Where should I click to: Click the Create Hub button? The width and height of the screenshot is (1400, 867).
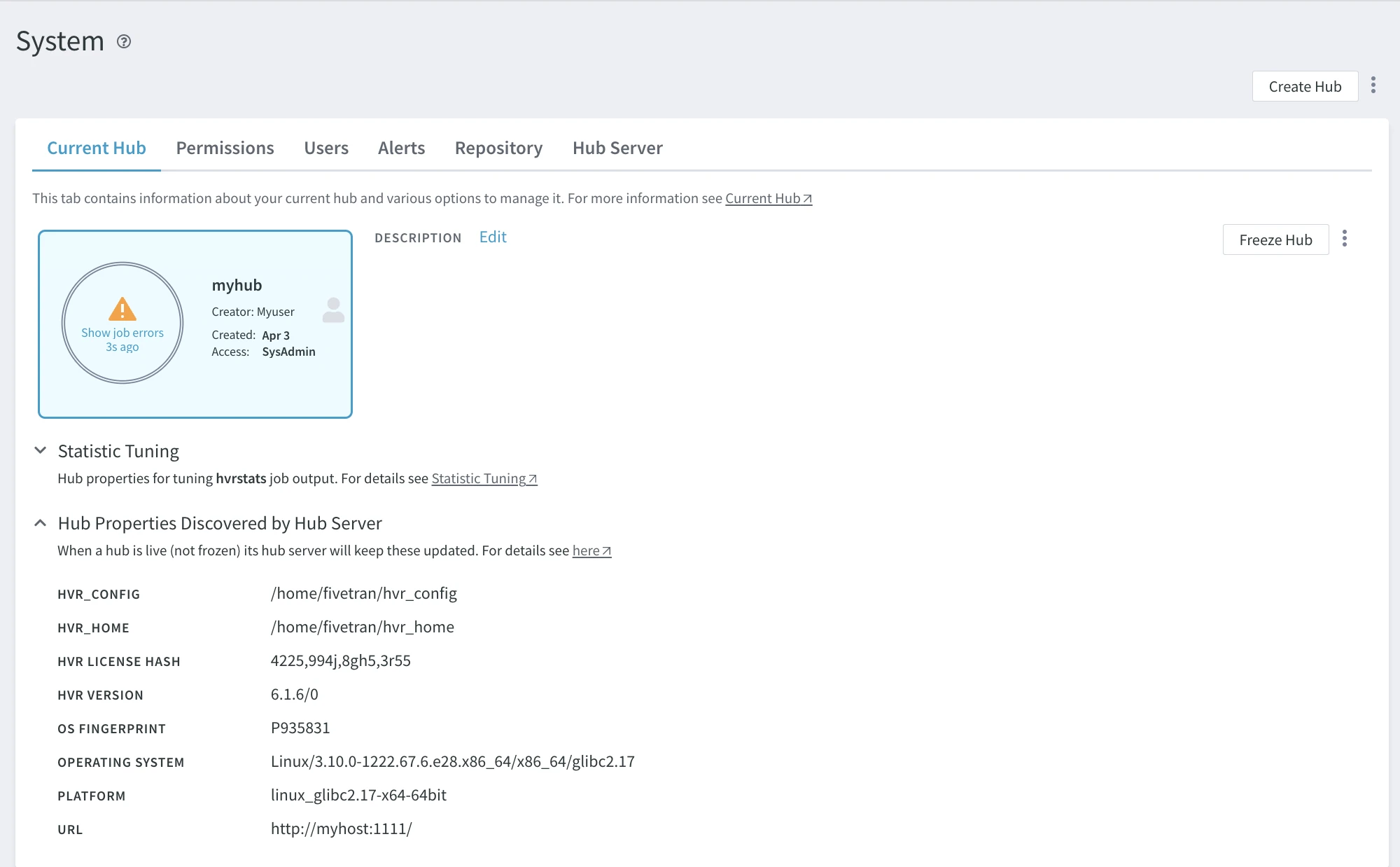(x=1305, y=85)
